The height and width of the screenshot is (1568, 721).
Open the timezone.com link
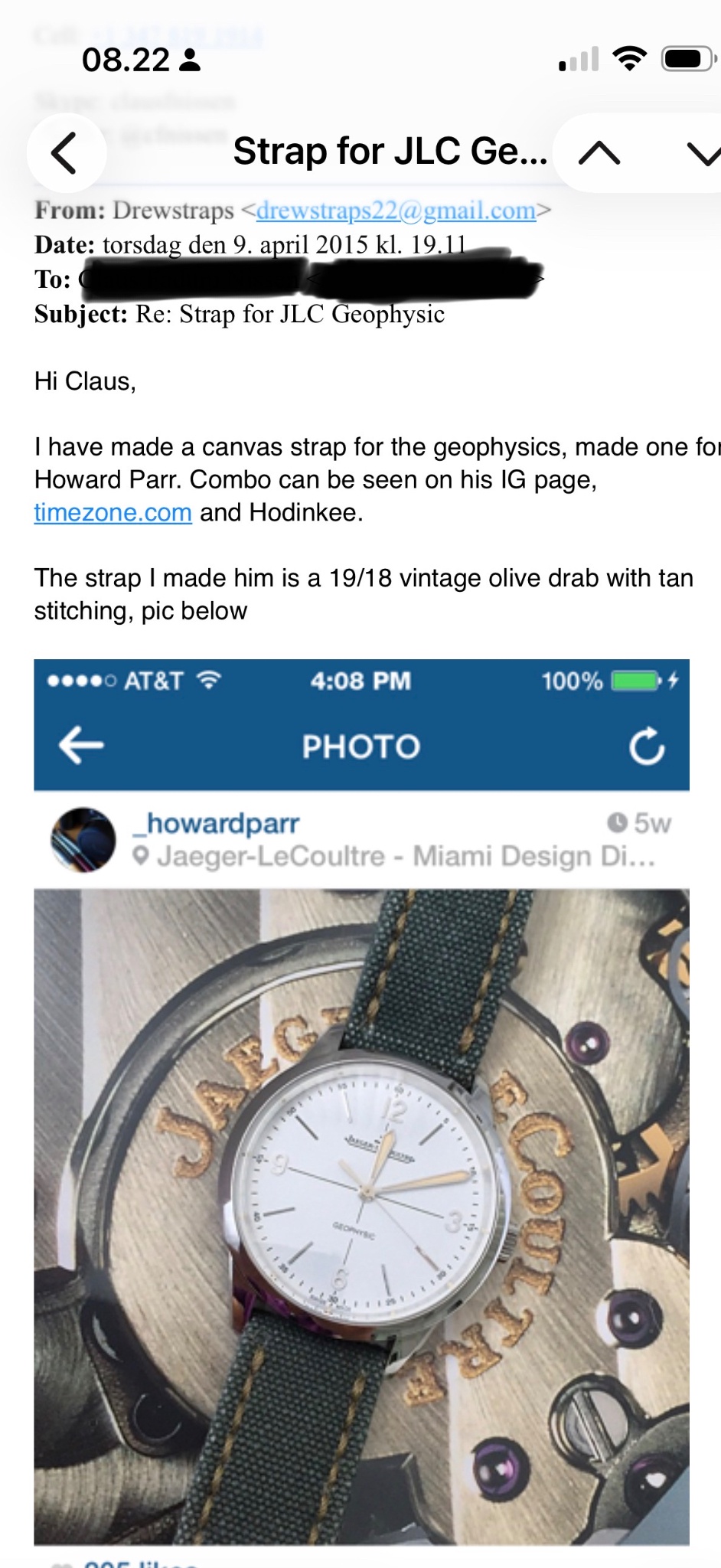(x=113, y=512)
